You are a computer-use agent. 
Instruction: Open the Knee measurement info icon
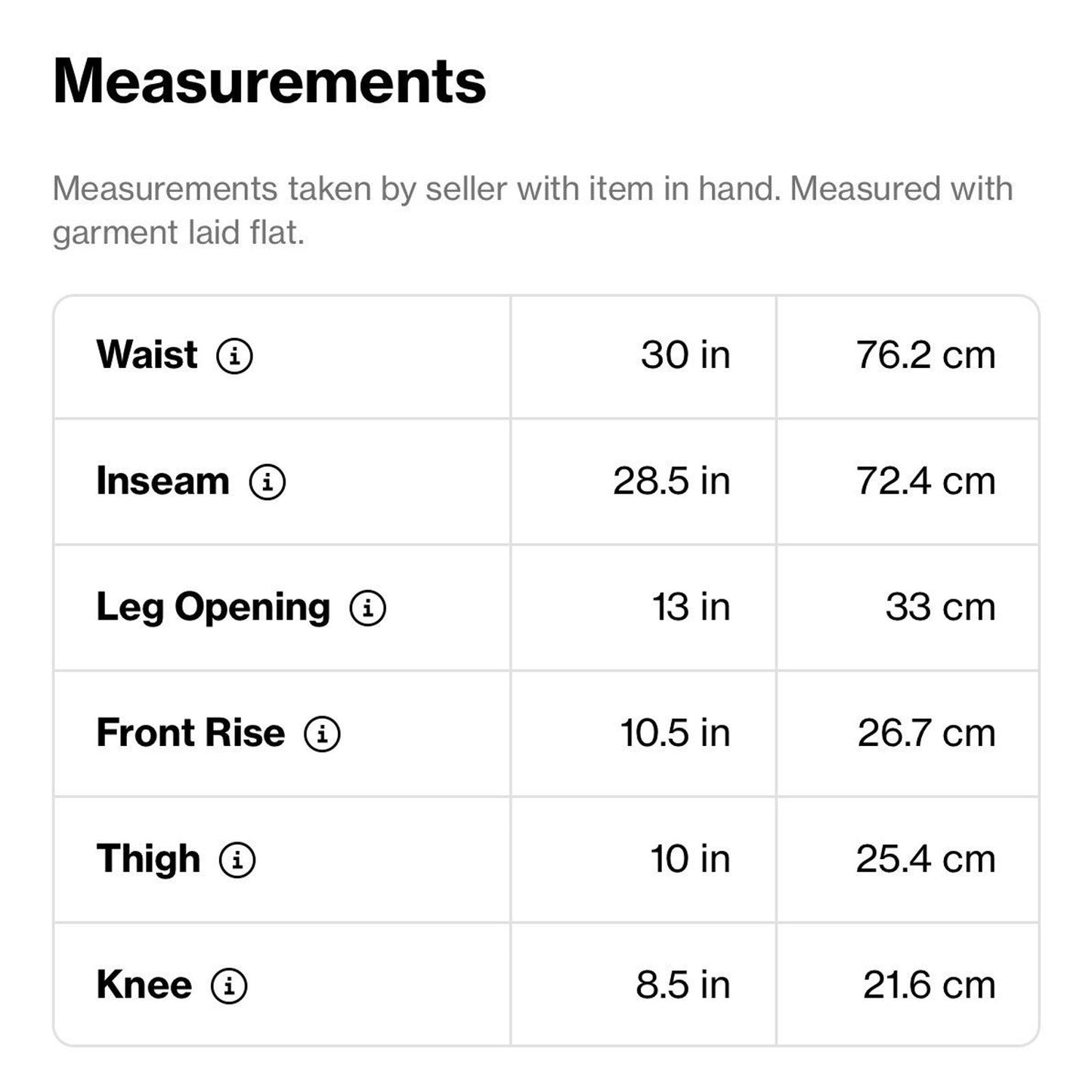tap(229, 985)
